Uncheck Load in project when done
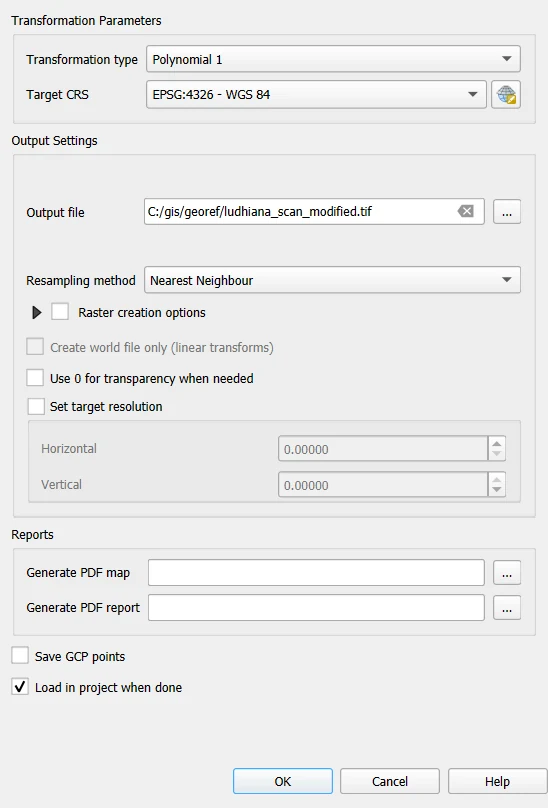 (x=20, y=687)
